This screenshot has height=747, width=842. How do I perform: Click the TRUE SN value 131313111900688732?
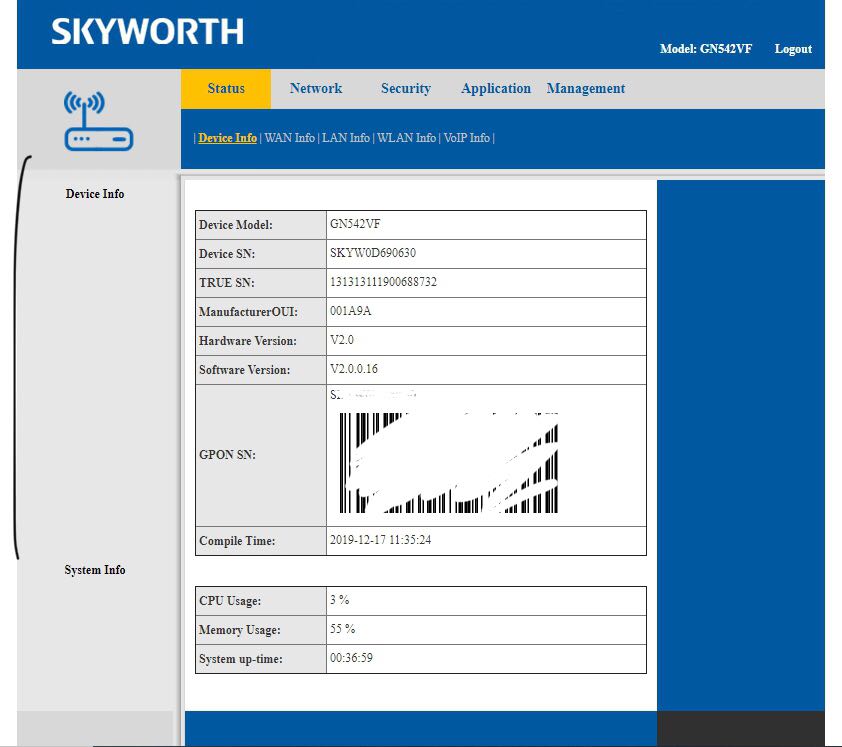[x=383, y=282]
